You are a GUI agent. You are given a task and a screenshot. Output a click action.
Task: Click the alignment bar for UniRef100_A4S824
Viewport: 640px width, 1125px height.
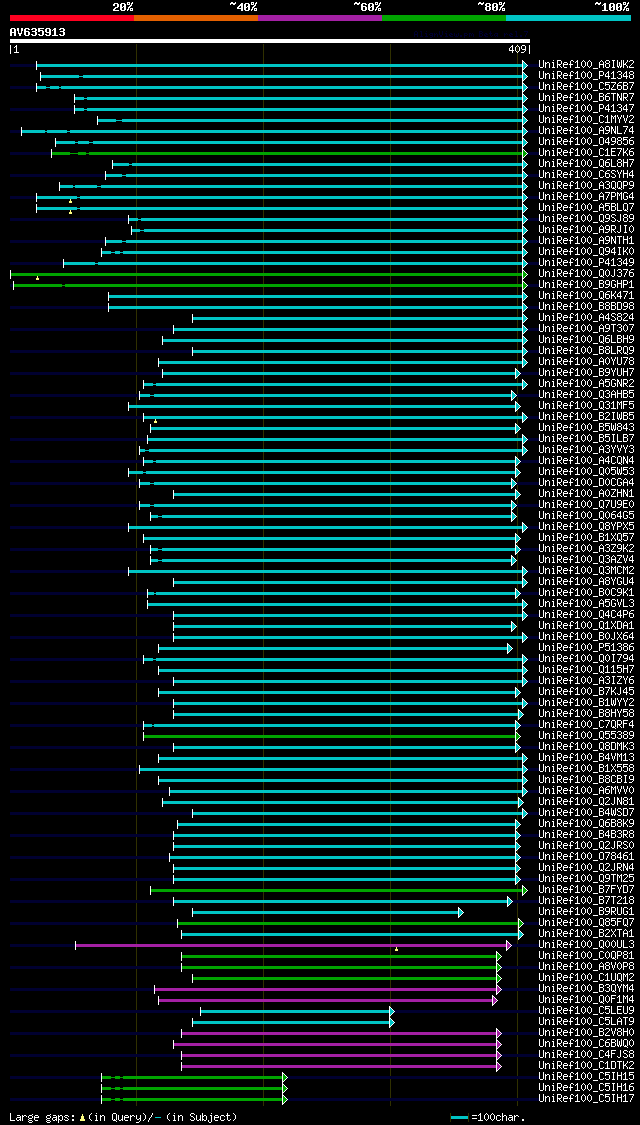point(359,318)
